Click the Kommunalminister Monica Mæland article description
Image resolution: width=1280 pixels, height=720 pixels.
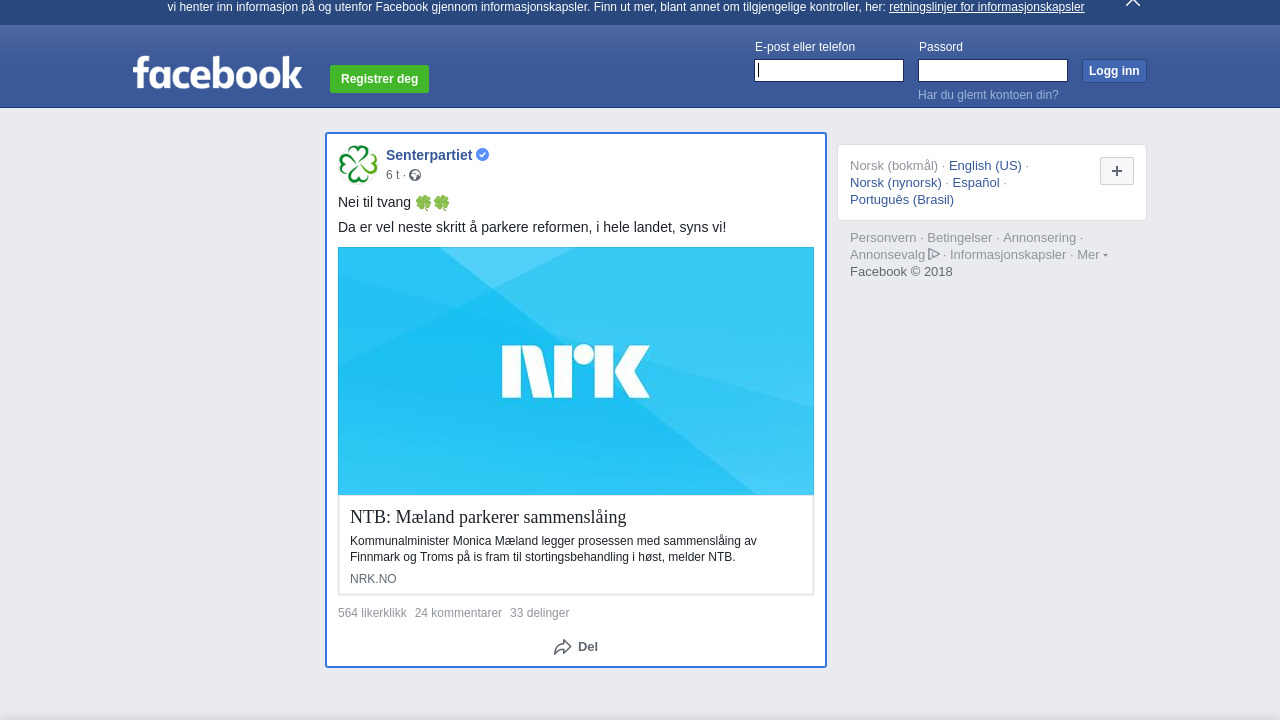pos(553,549)
